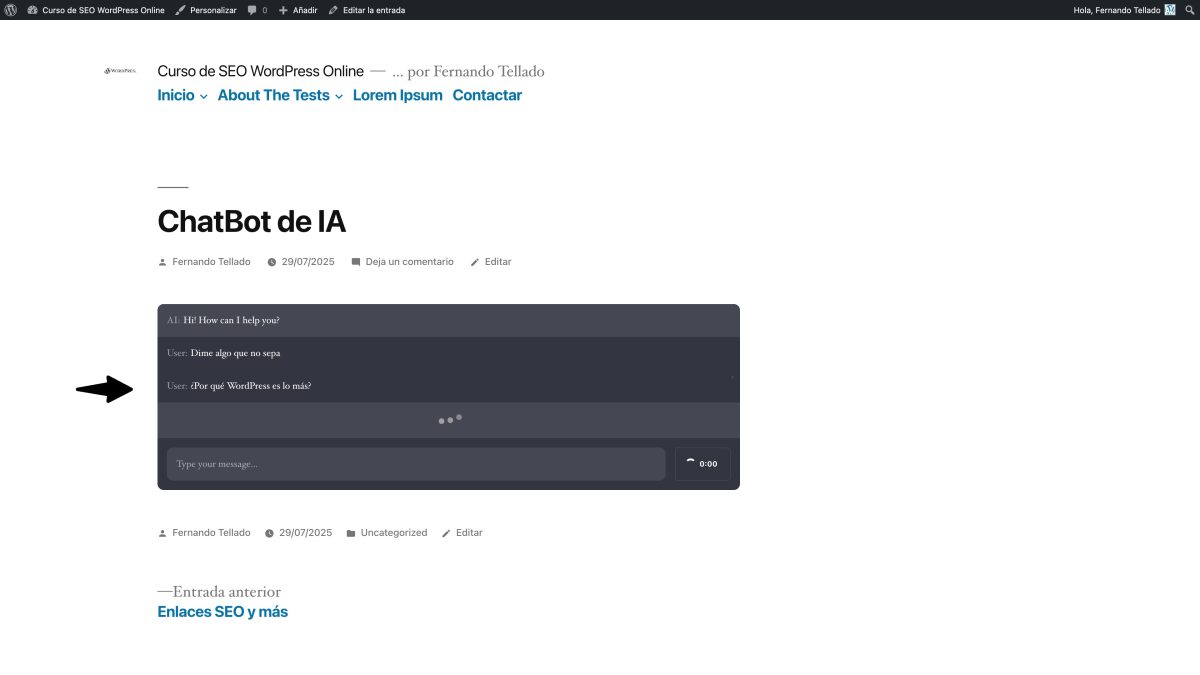Click the WordPress logo in the page header
The width and height of the screenshot is (1200, 675).
pos(118,71)
